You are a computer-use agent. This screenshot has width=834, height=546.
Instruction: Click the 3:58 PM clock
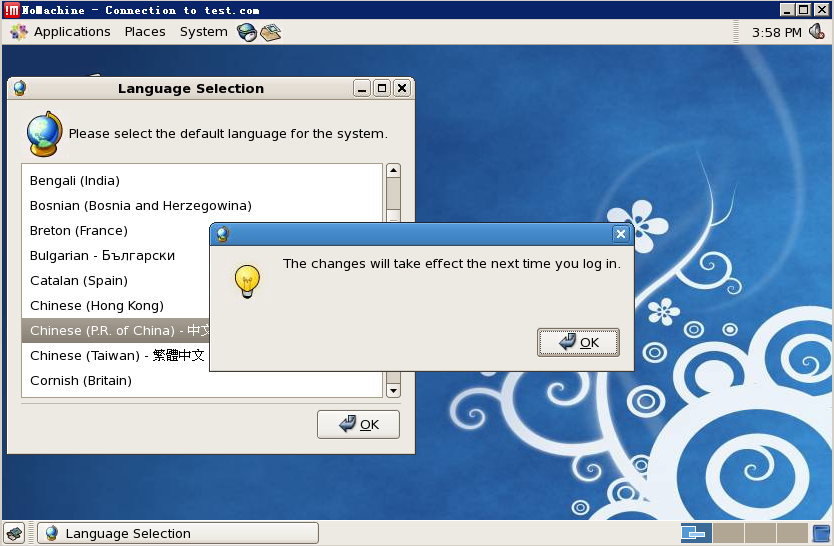click(x=777, y=32)
